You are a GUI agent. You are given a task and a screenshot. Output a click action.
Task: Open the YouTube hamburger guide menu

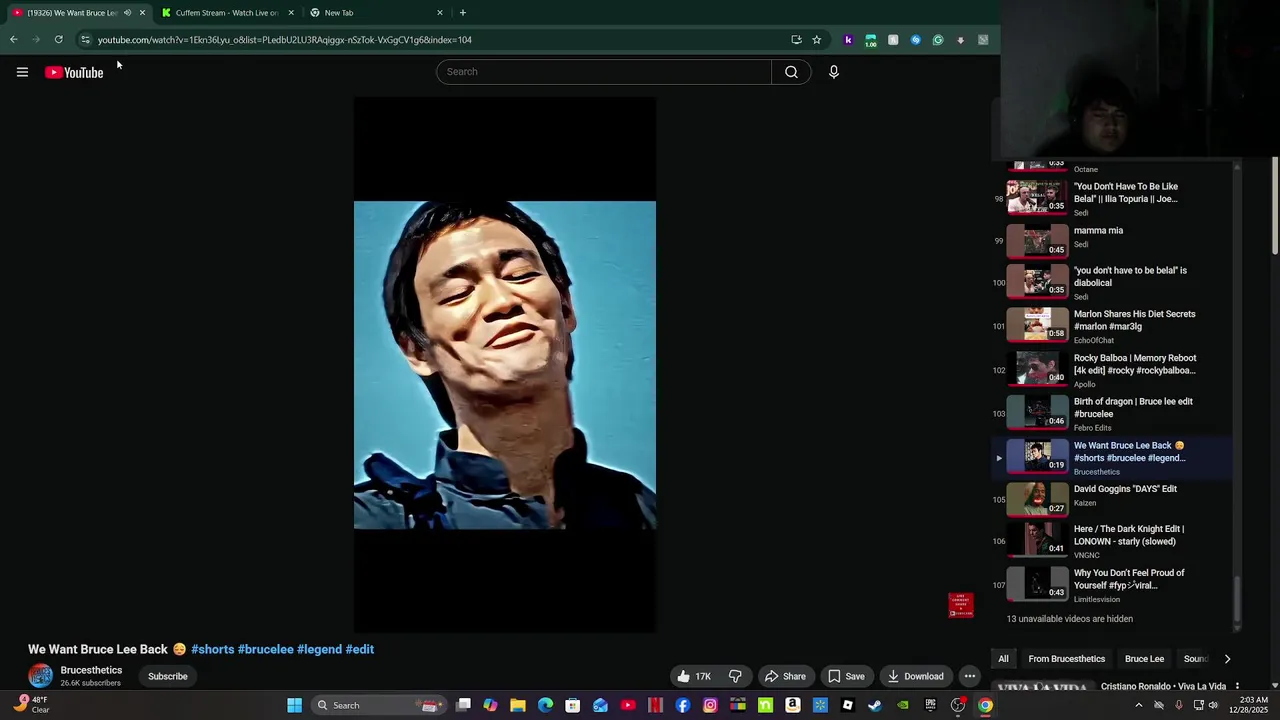point(22,72)
